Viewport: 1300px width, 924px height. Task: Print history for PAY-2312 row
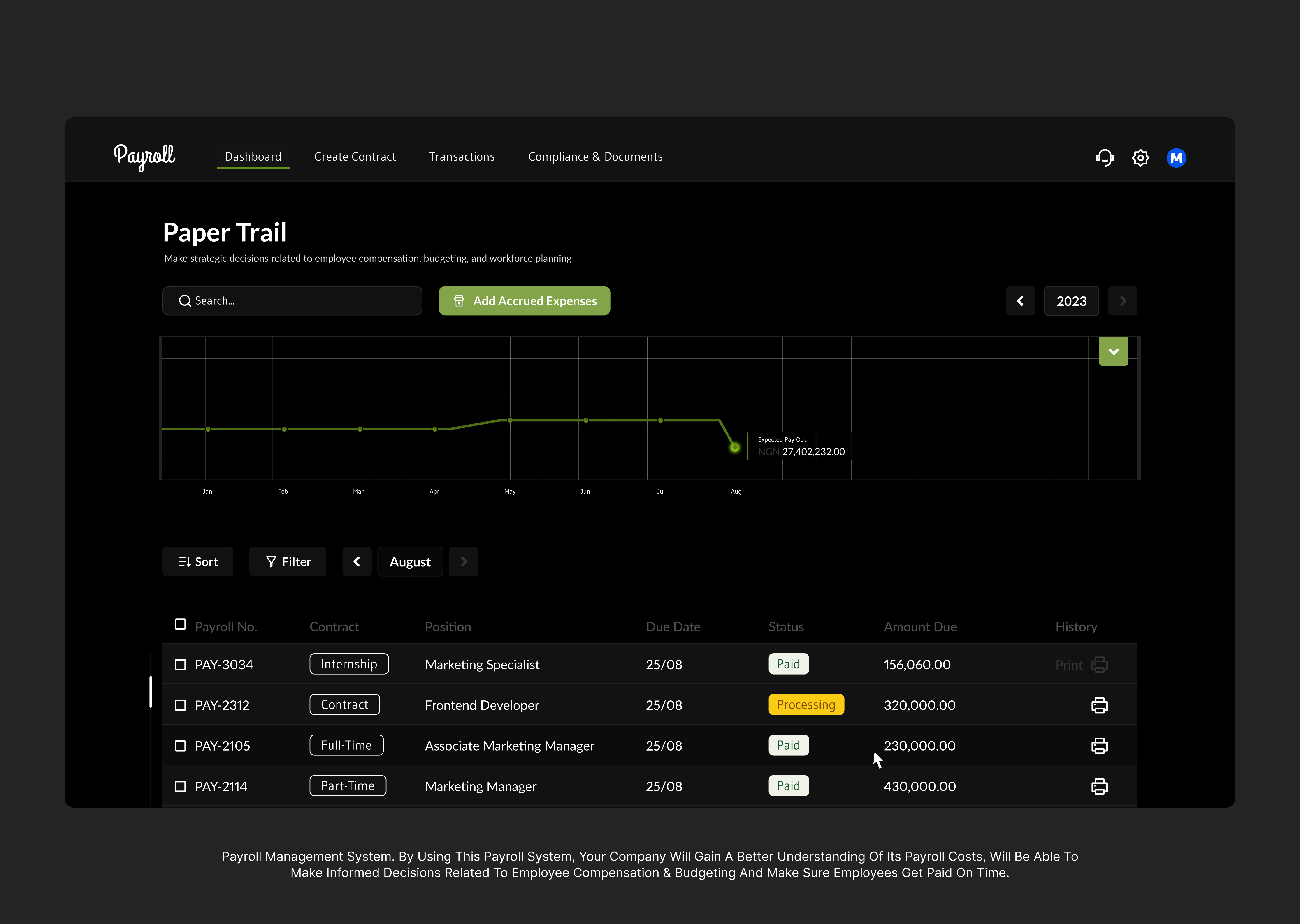coord(1099,705)
